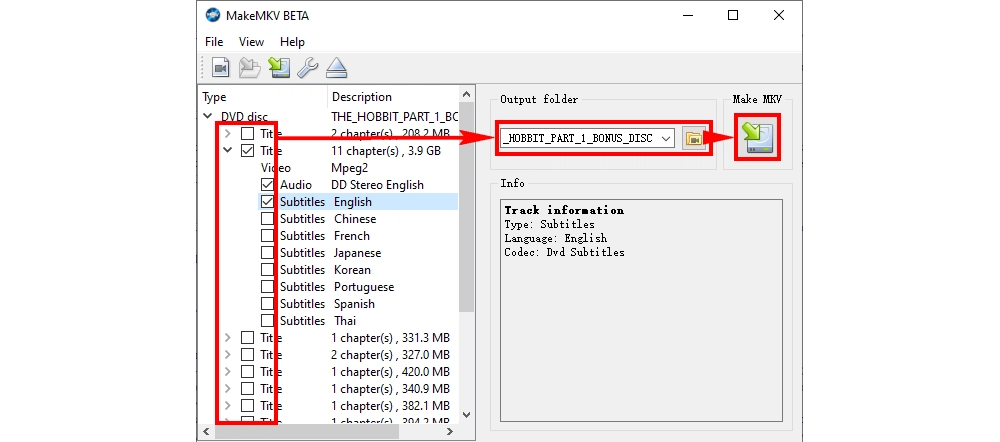Enable the Thai subtitles checkbox
The width and height of the screenshot is (1000, 442).
point(268,321)
